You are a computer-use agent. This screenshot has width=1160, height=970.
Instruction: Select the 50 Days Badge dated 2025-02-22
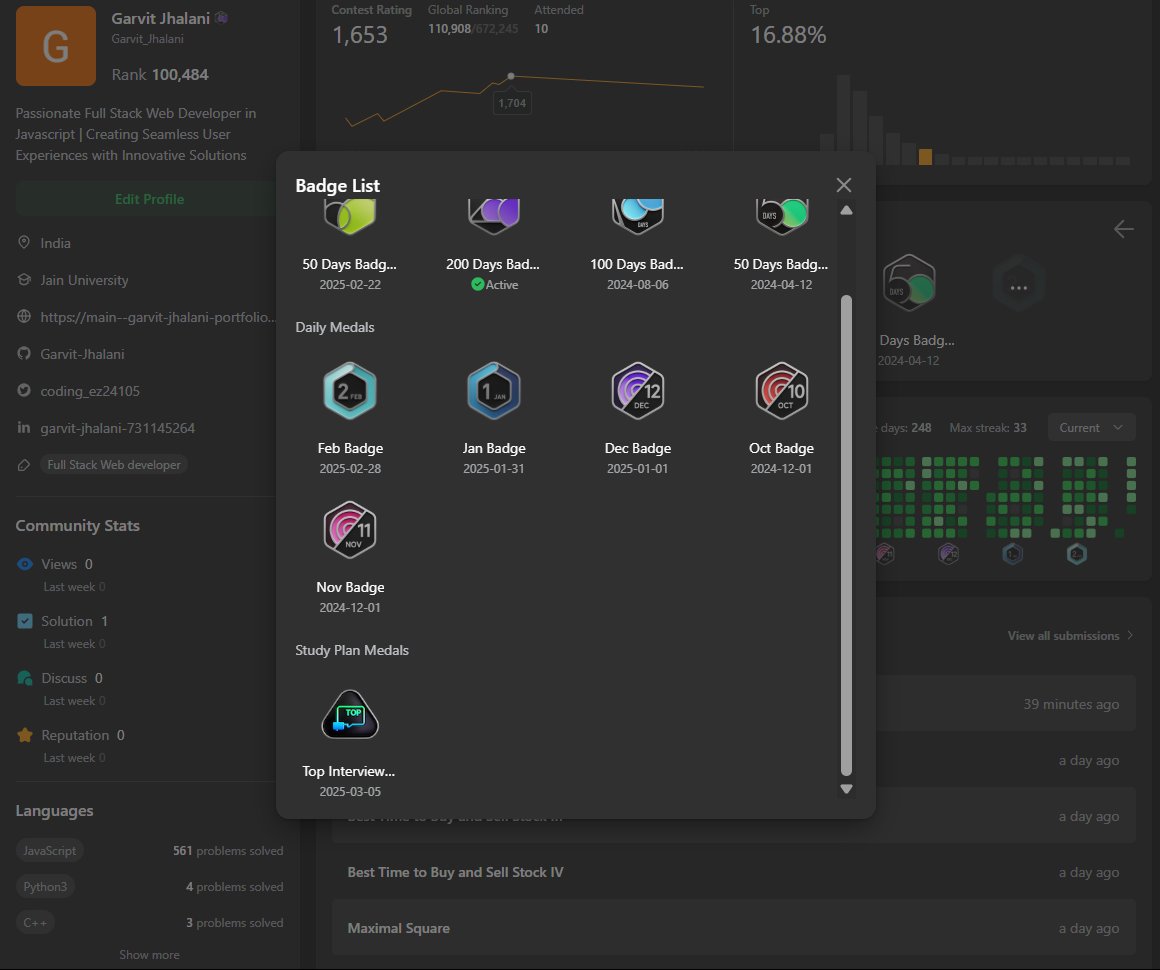click(350, 216)
